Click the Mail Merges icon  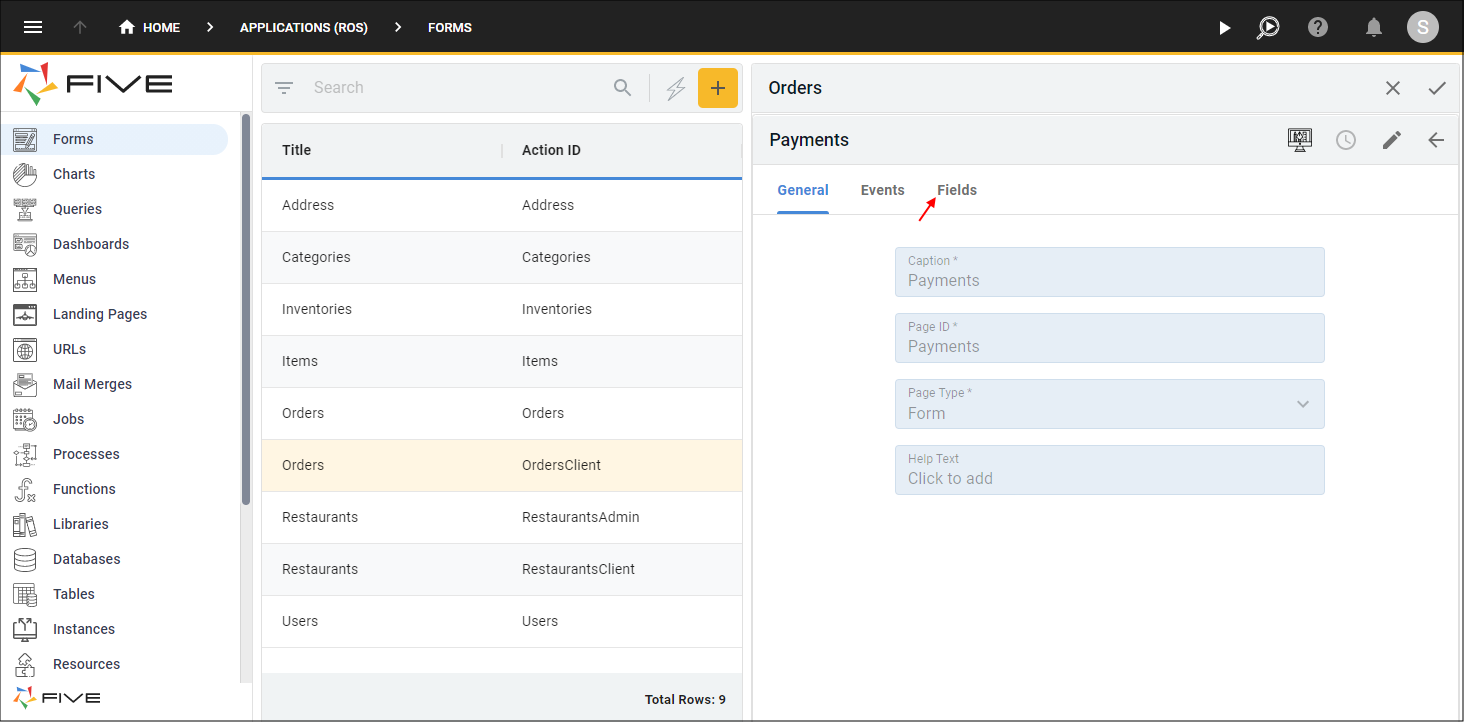pyautogui.click(x=25, y=384)
